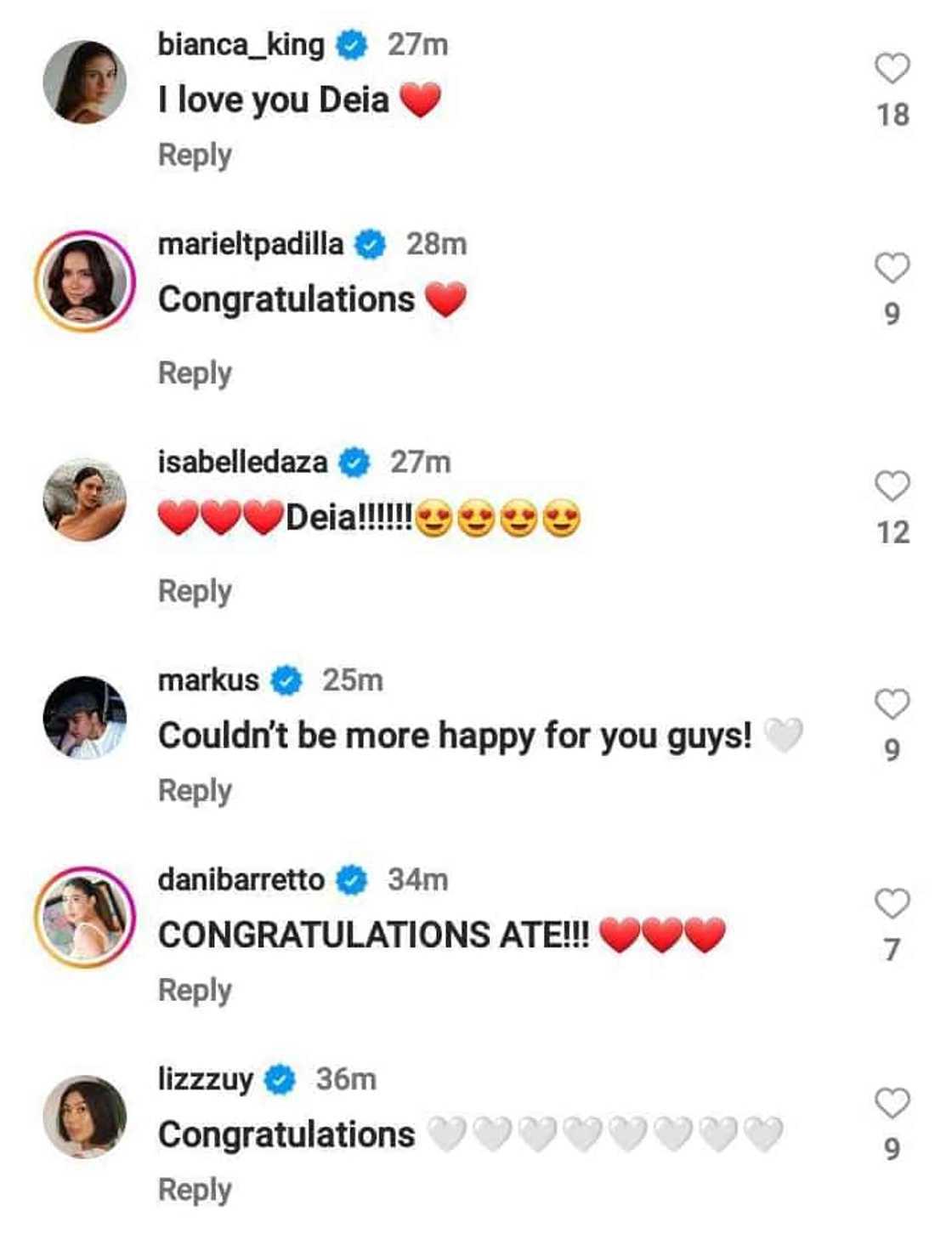This screenshot has width=952, height=1245.
Task: Reply to bianca_king's comment
Action: pyautogui.click(x=195, y=156)
